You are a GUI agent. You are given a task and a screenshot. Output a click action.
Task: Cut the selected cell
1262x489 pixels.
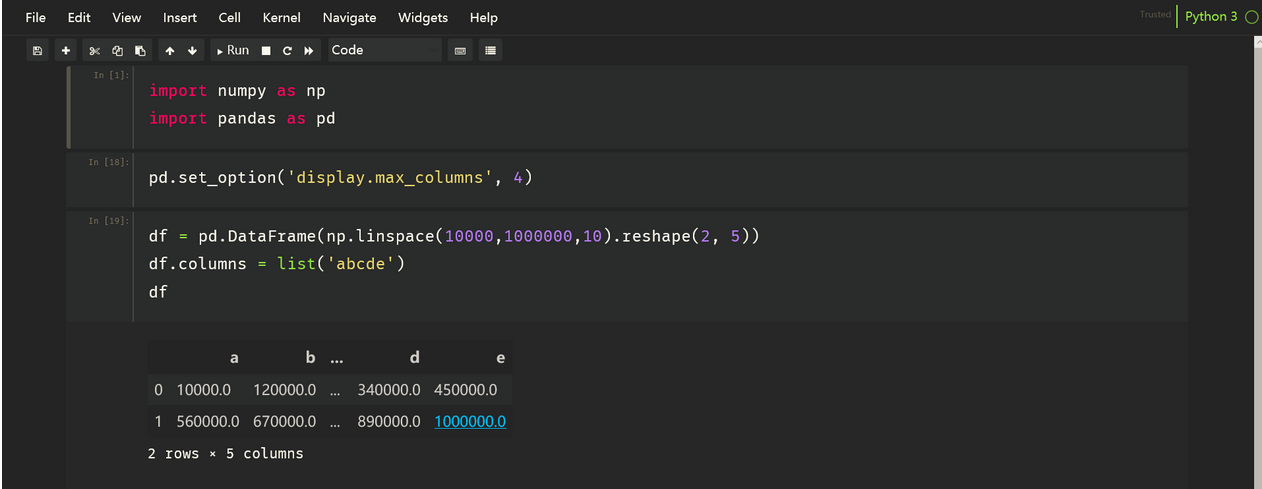click(x=94, y=50)
